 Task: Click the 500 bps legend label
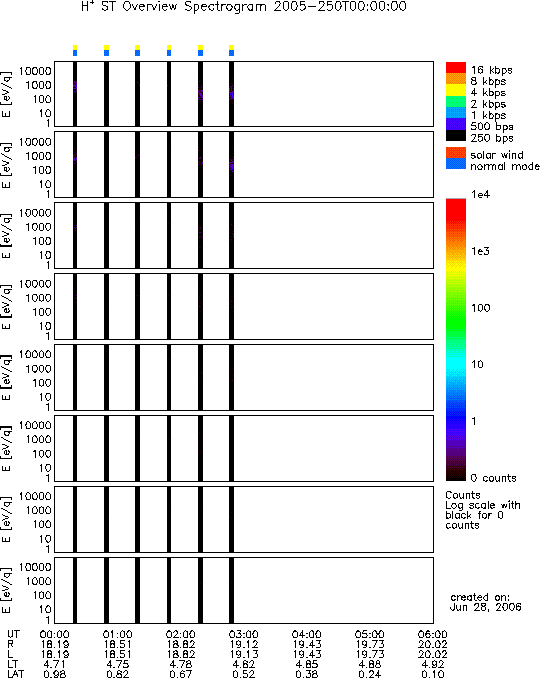[x=492, y=127]
